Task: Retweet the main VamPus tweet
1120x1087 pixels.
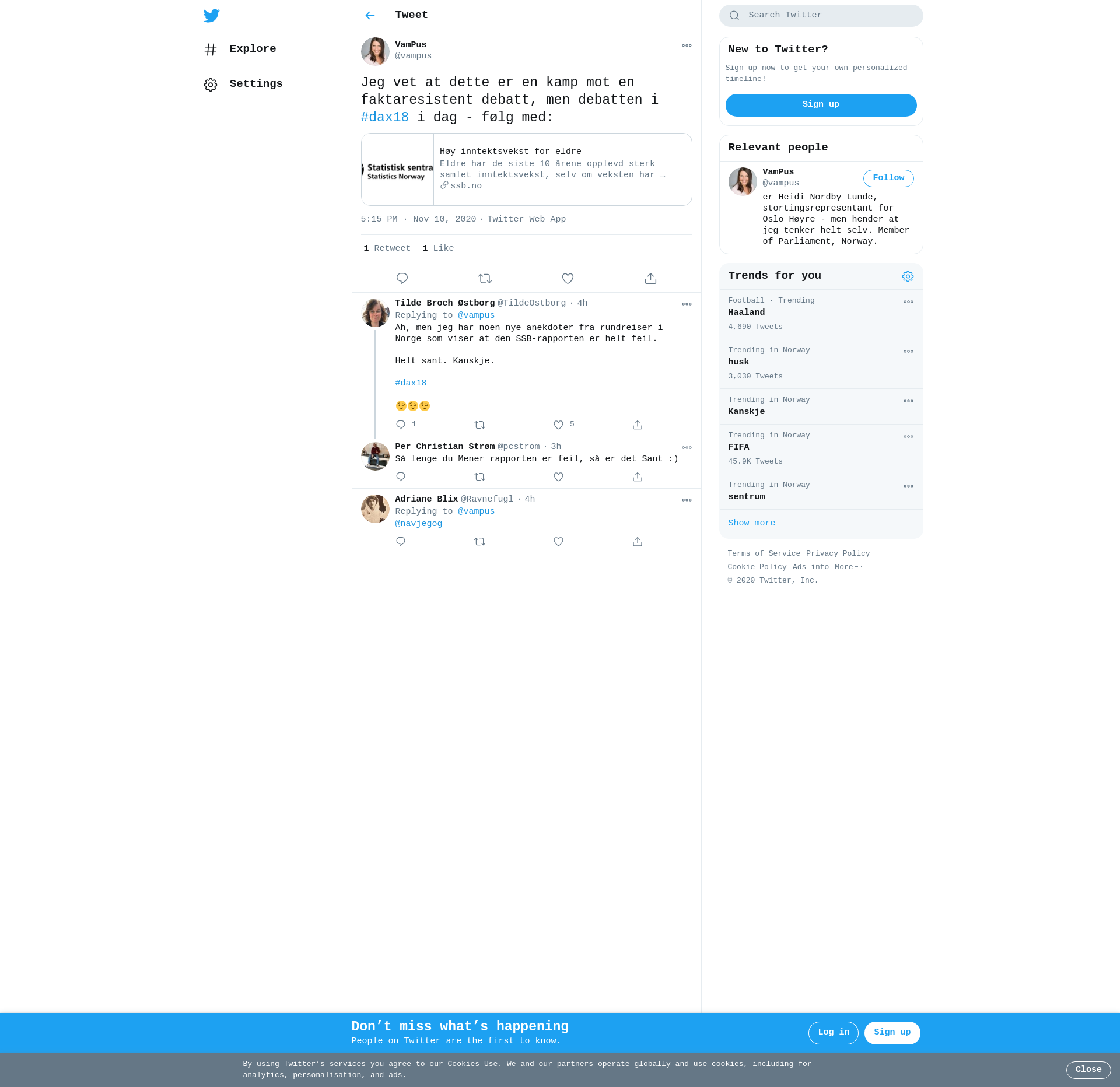Action: [x=485, y=279]
